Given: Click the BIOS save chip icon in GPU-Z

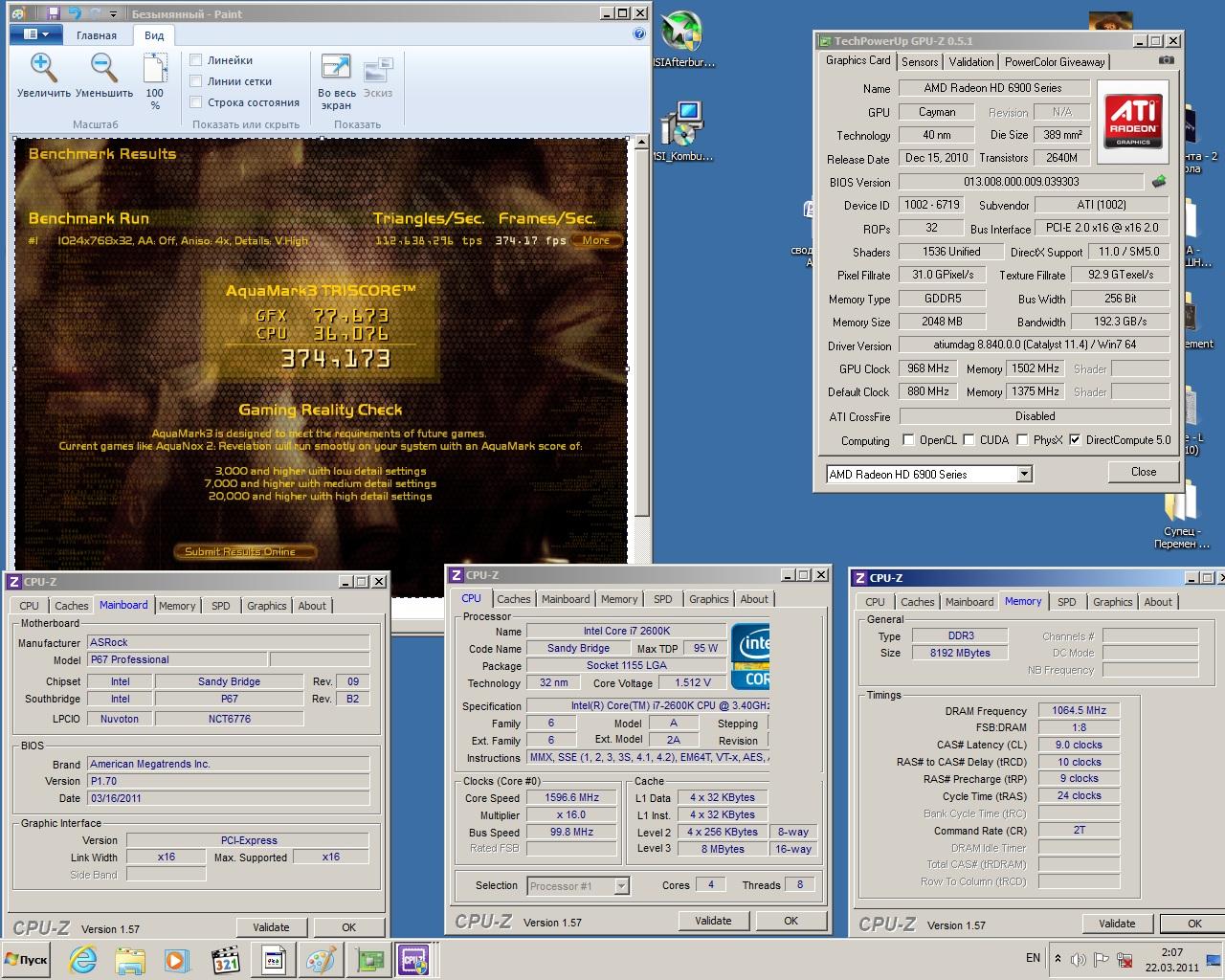Looking at the screenshot, I should [1159, 181].
